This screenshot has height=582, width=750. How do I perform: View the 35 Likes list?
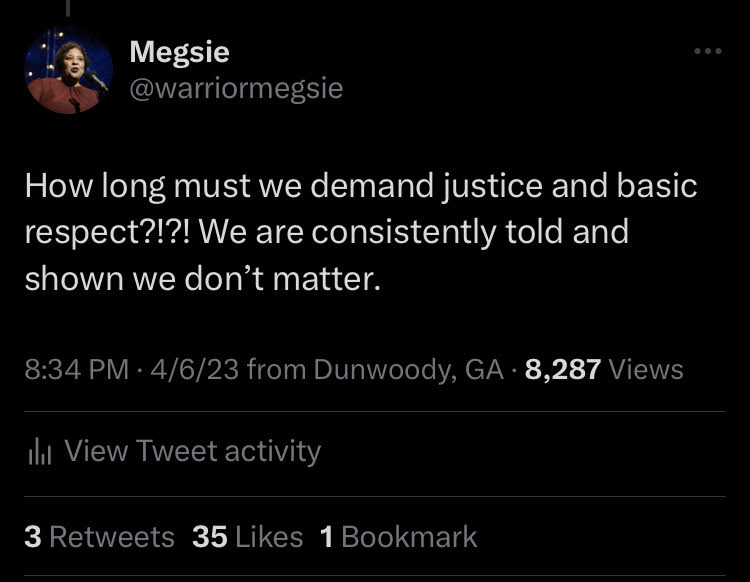(x=247, y=537)
